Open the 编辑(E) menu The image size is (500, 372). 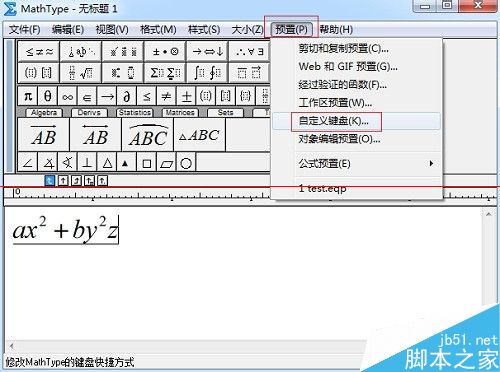pos(68,29)
